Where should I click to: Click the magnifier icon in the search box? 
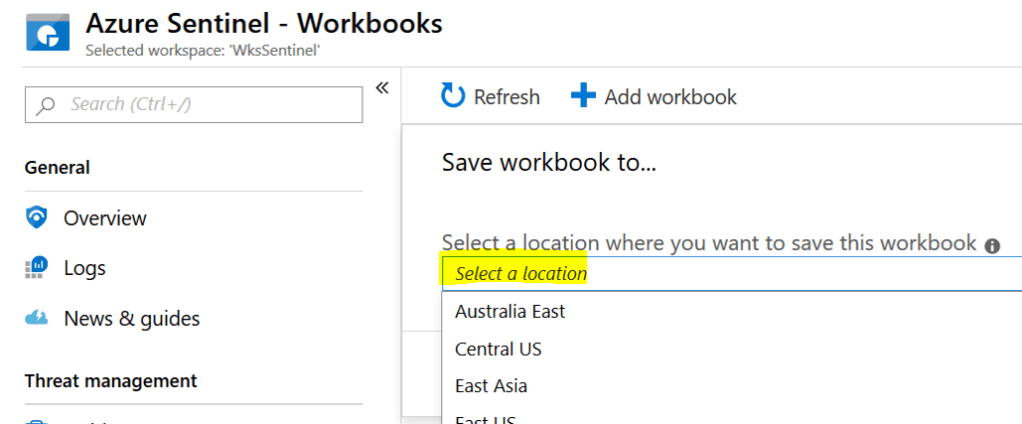(46, 105)
